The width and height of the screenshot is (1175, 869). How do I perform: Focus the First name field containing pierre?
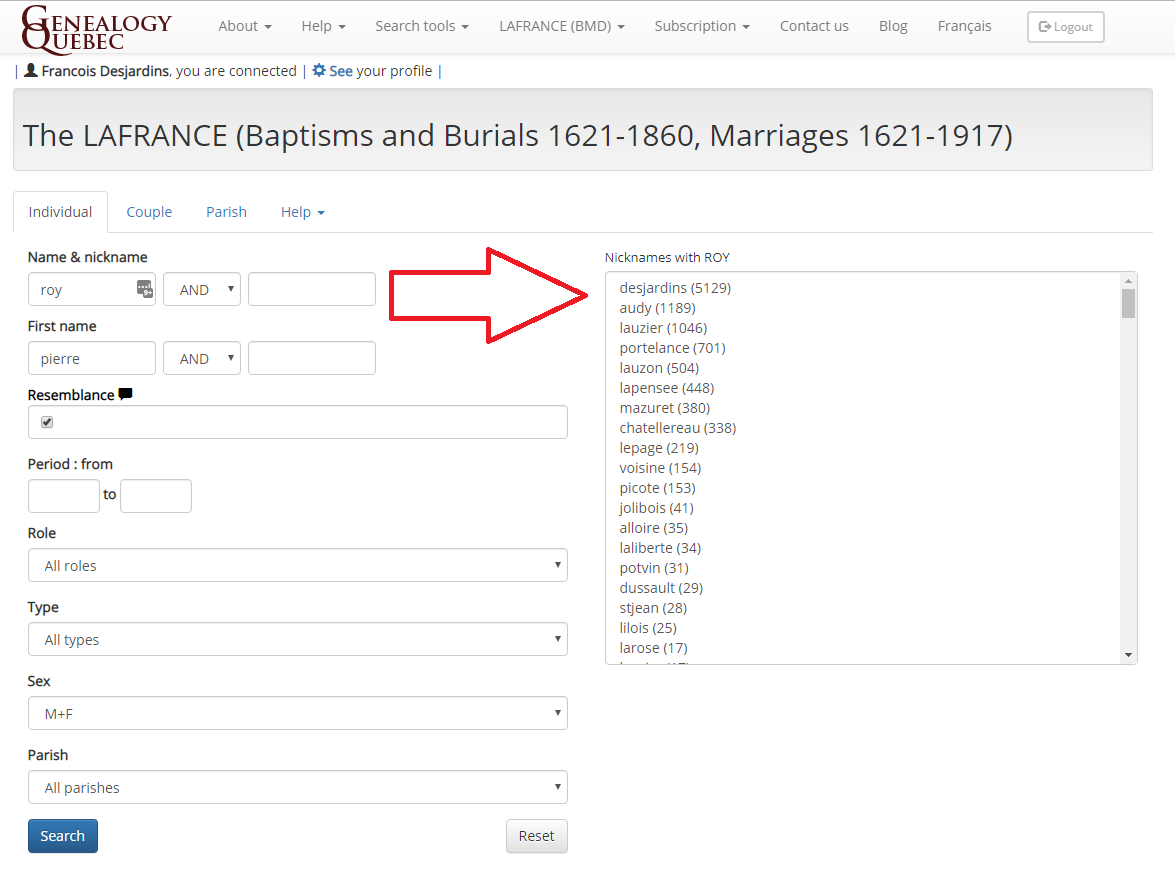point(92,358)
